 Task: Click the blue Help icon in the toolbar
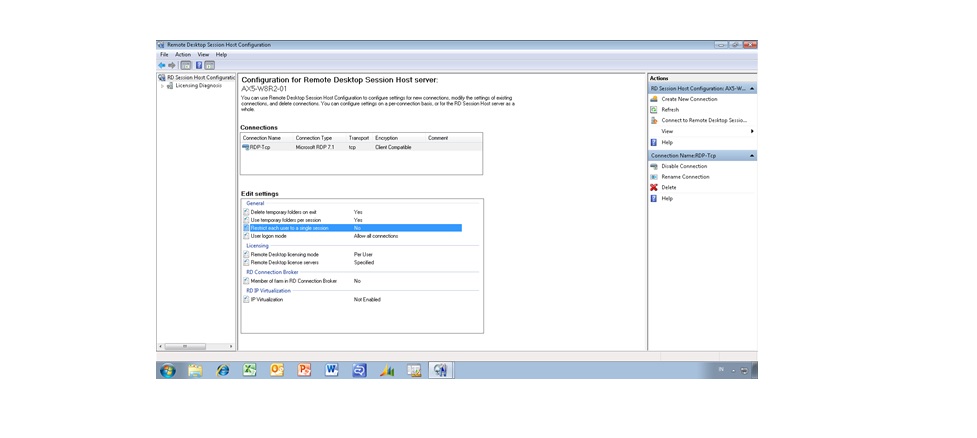point(199,65)
